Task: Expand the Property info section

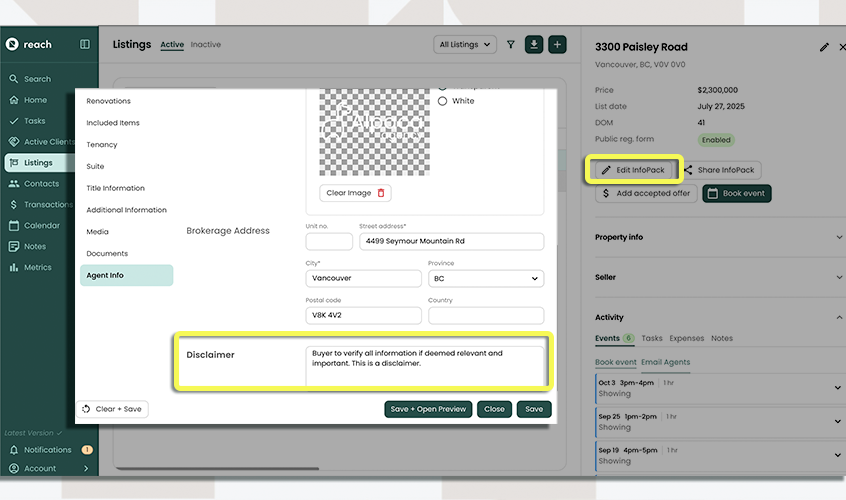Action: [719, 238]
